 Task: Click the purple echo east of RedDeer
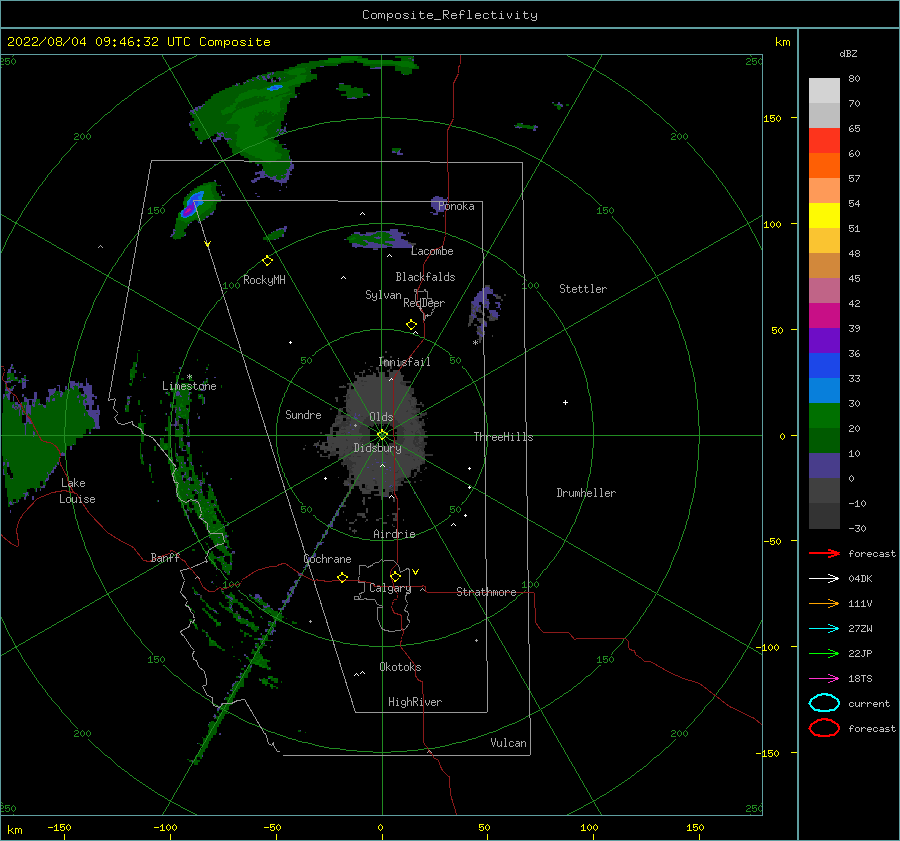click(x=484, y=311)
